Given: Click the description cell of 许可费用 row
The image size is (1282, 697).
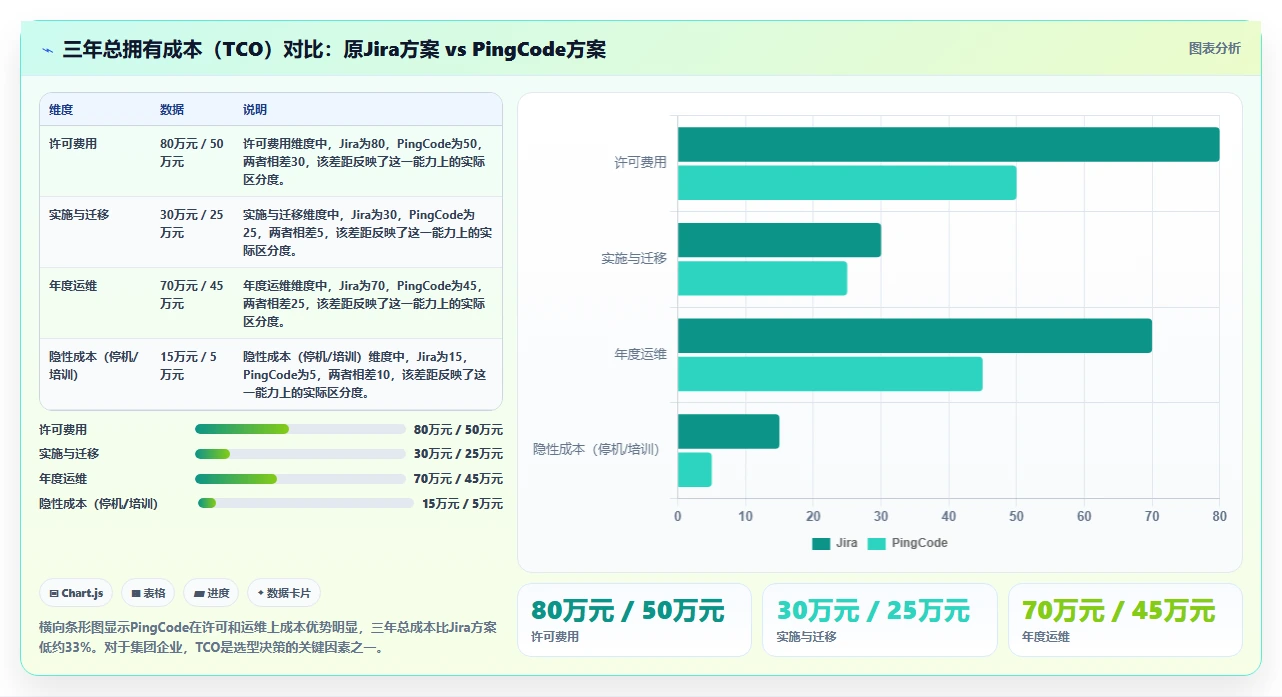Looking at the screenshot, I should click(367, 162).
